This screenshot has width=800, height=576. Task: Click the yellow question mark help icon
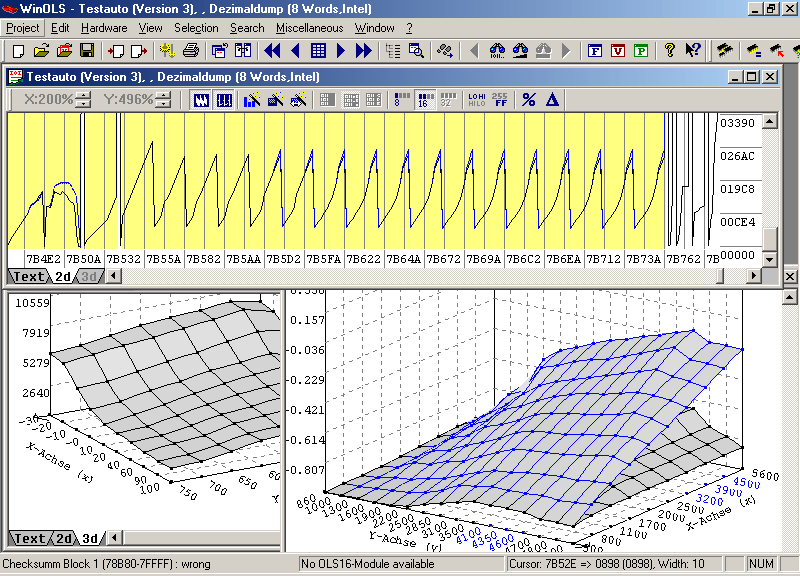pyautogui.click(x=669, y=50)
